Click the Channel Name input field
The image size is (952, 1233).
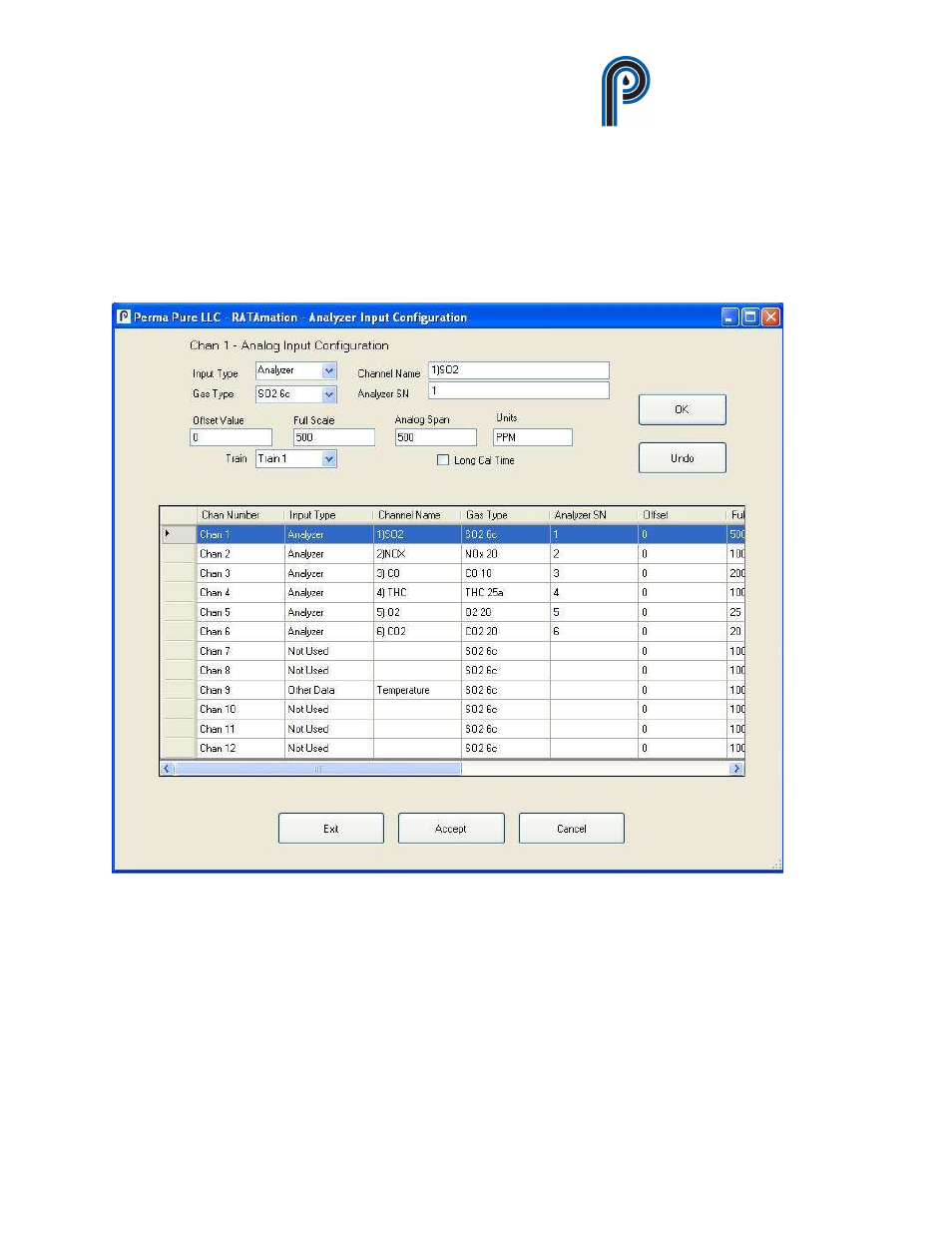(x=519, y=370)
